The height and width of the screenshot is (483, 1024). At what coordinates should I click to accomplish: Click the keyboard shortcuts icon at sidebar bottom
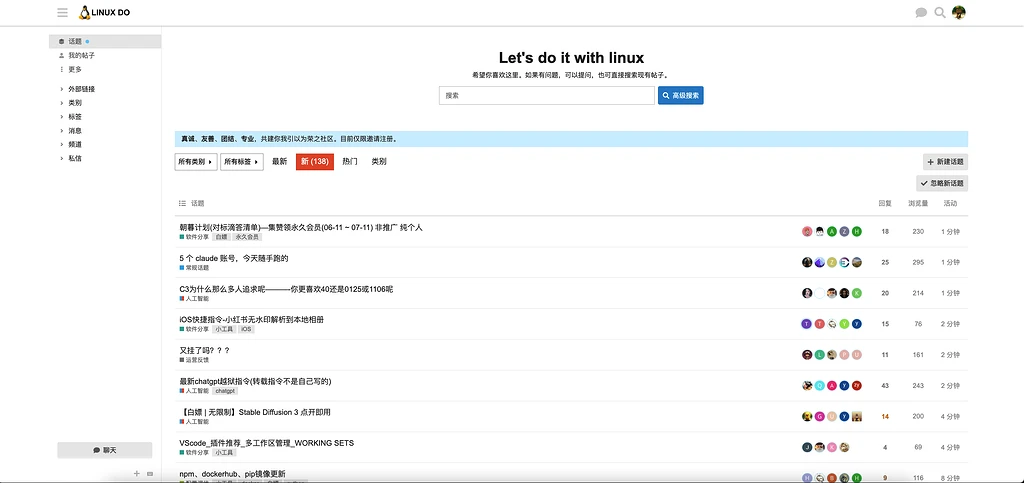tap(150, 473)
